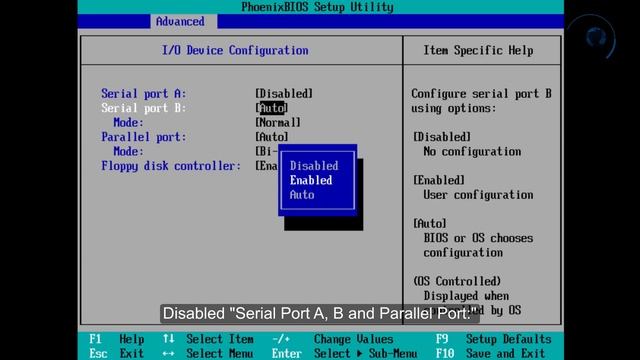Open Serial port B value [Auto]
The image size is (640, 360).
click(x=272, y=108)
